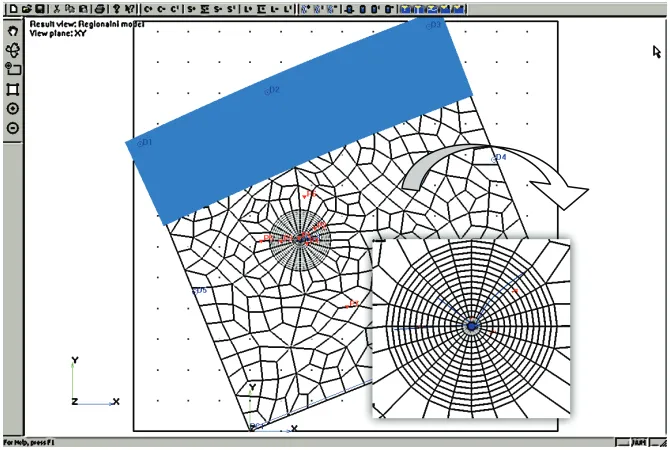Zoom out with the circle-minus icon
Screen dimensions: 670x450
(13, 128)
